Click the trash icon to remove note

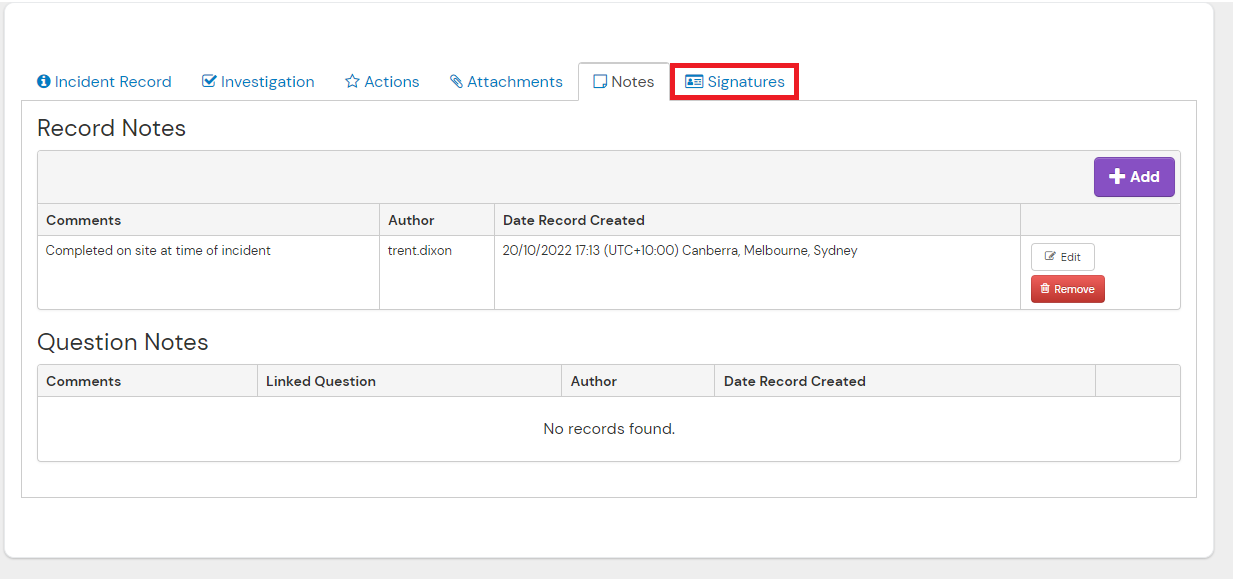click(x=1045, y=289)
